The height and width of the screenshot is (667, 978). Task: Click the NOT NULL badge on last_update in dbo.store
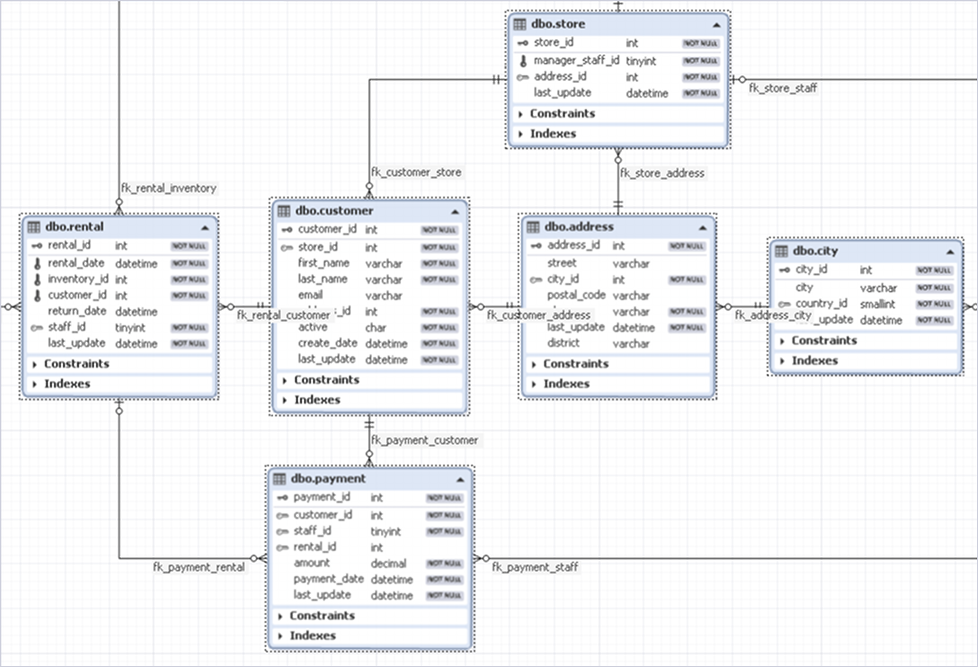700,92
